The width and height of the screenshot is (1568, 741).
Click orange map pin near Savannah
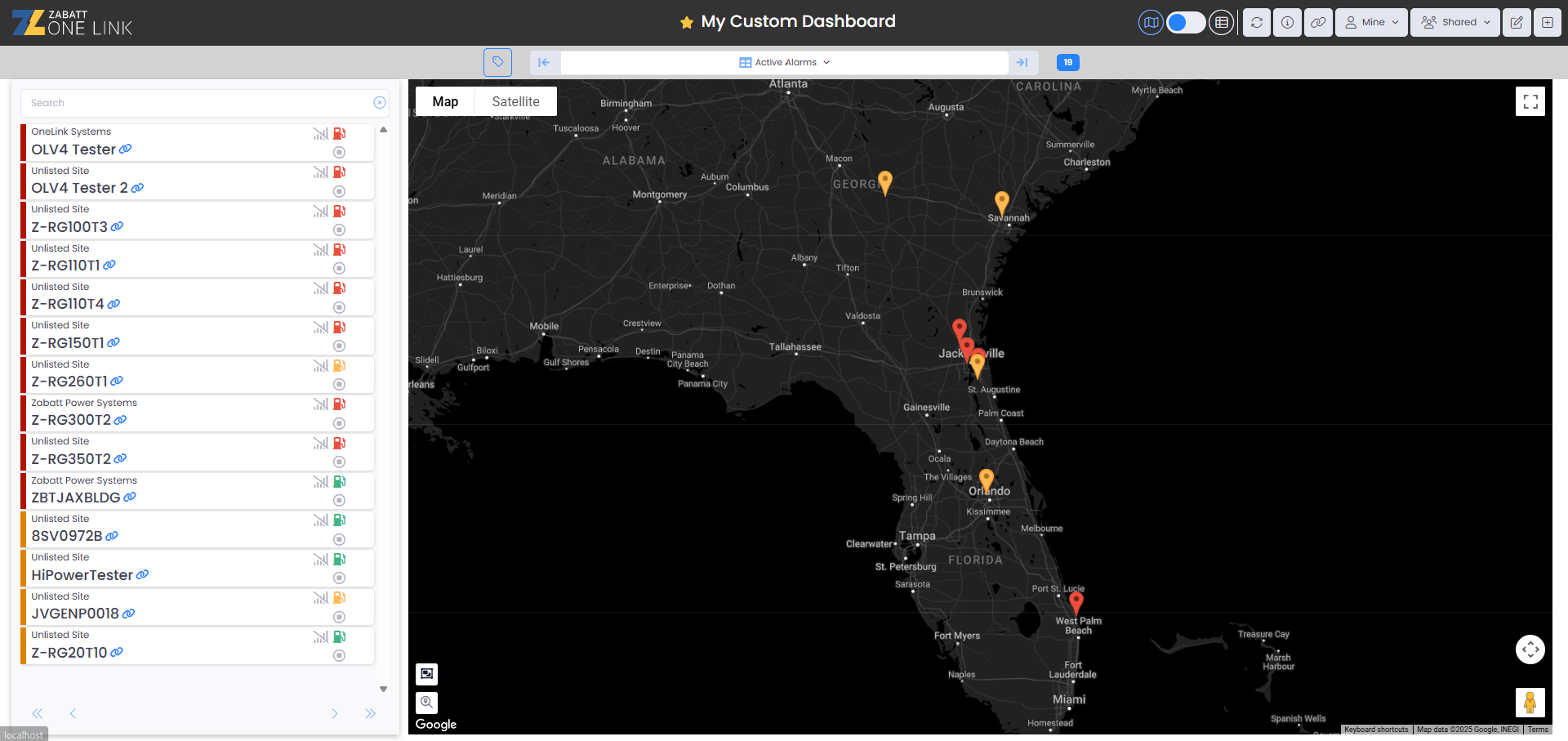coord(1002,203)
